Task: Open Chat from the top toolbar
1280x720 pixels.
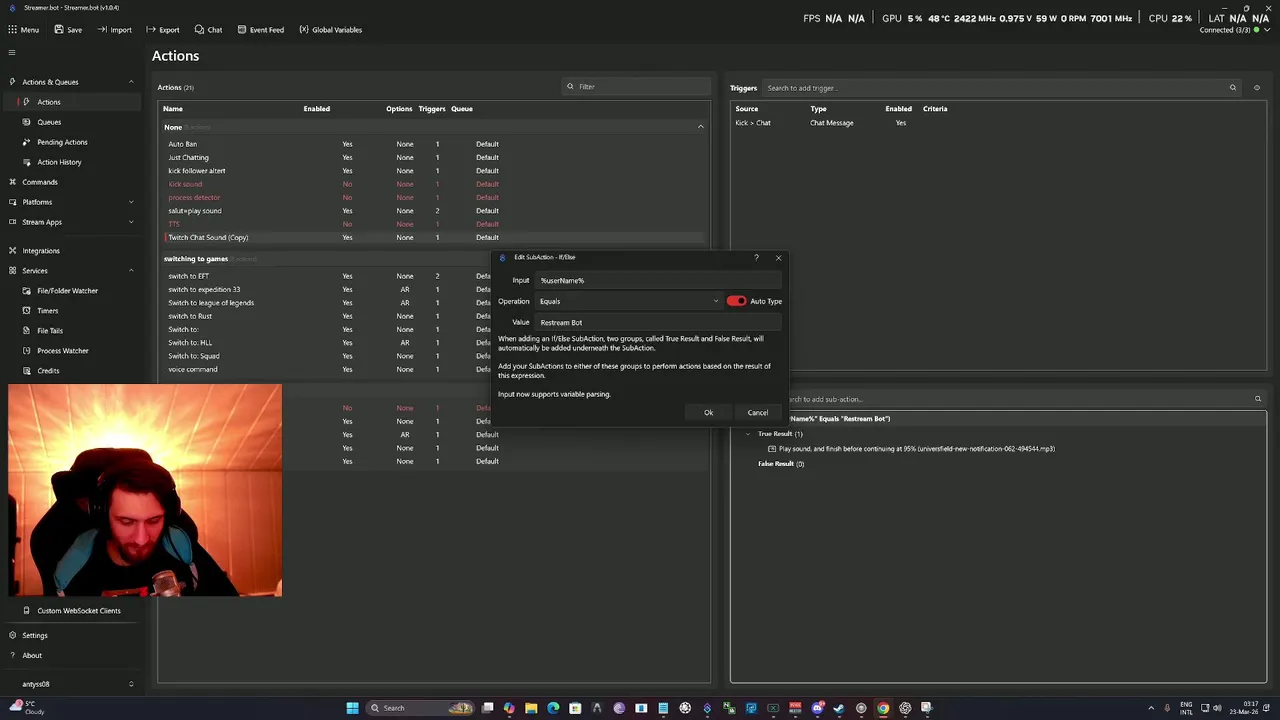Action: [208, 30]
